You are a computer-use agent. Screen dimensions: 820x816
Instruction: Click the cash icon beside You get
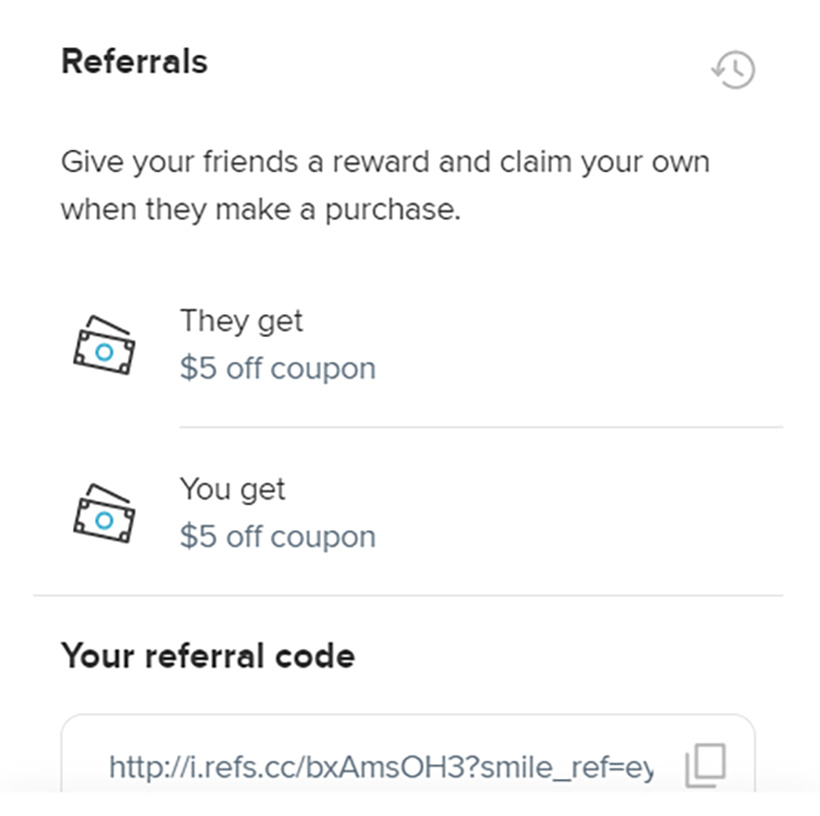coord(104,513)
